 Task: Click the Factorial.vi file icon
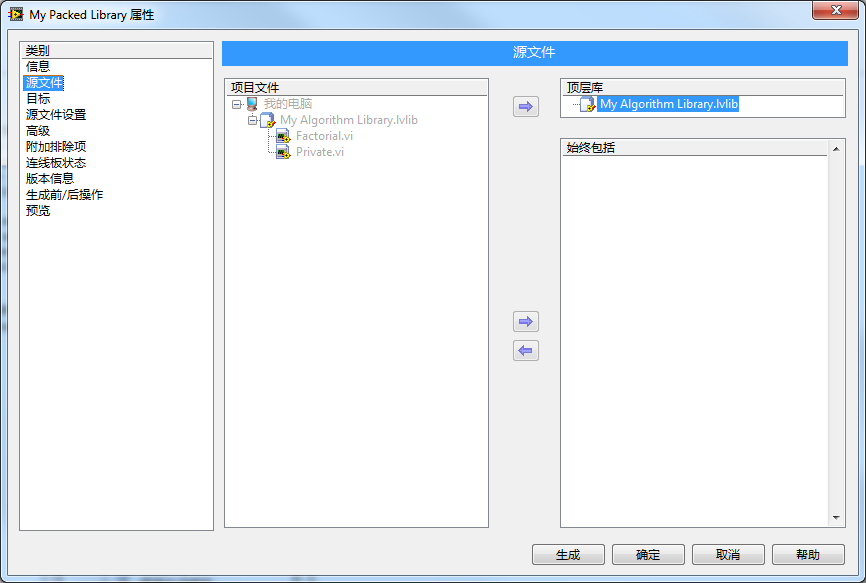[x=283, y=136]
